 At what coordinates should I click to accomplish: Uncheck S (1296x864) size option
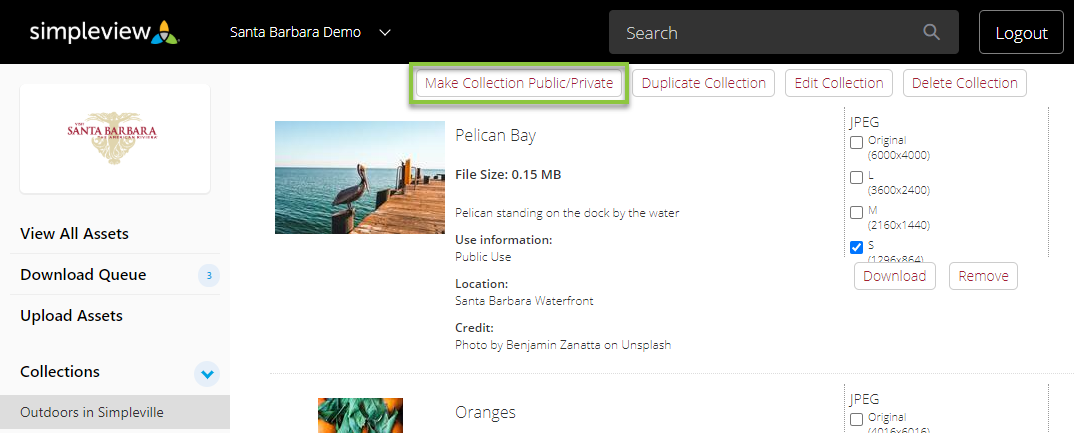(x=856, y=247)
